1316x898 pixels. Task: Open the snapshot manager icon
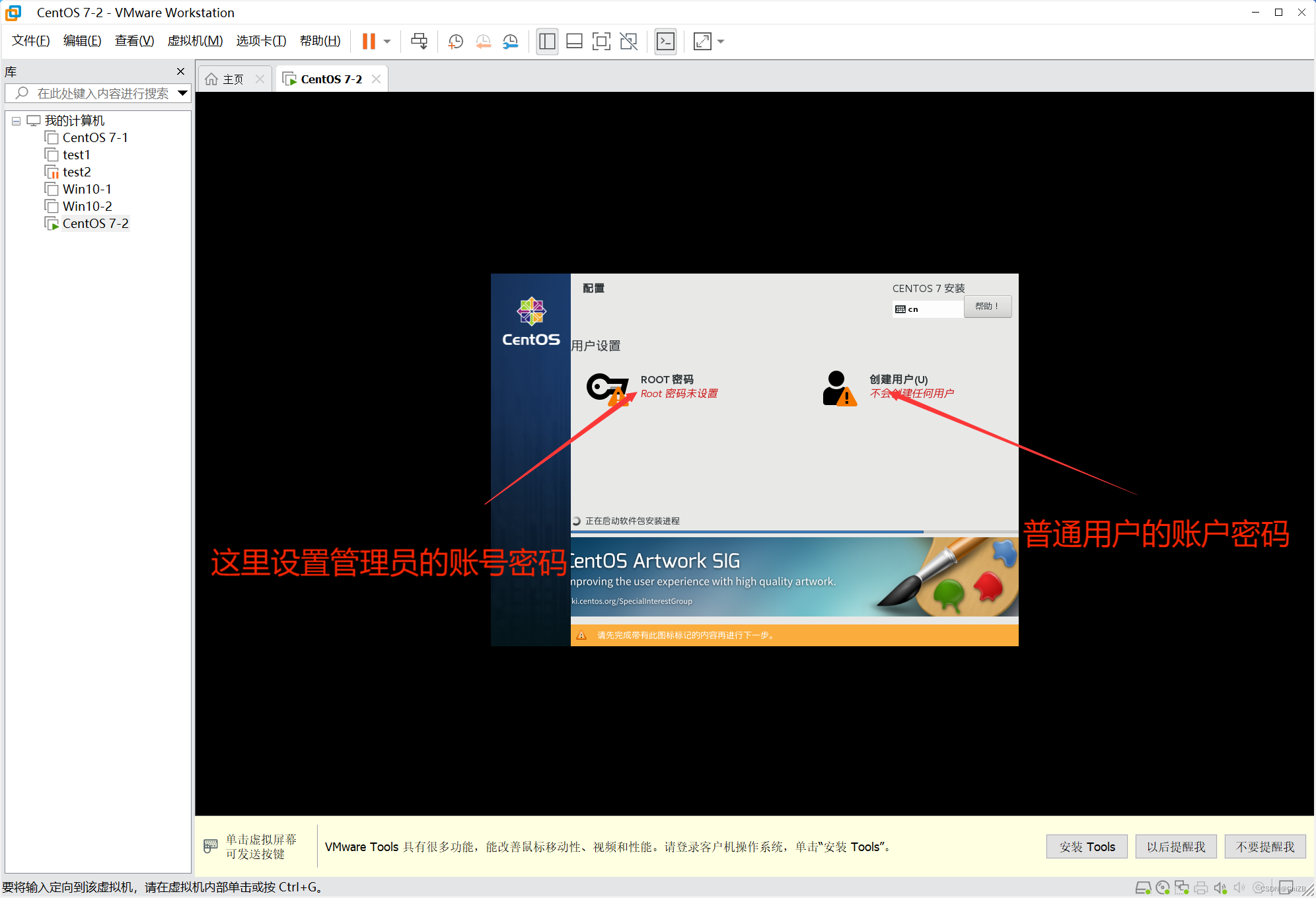coord(511,42)
